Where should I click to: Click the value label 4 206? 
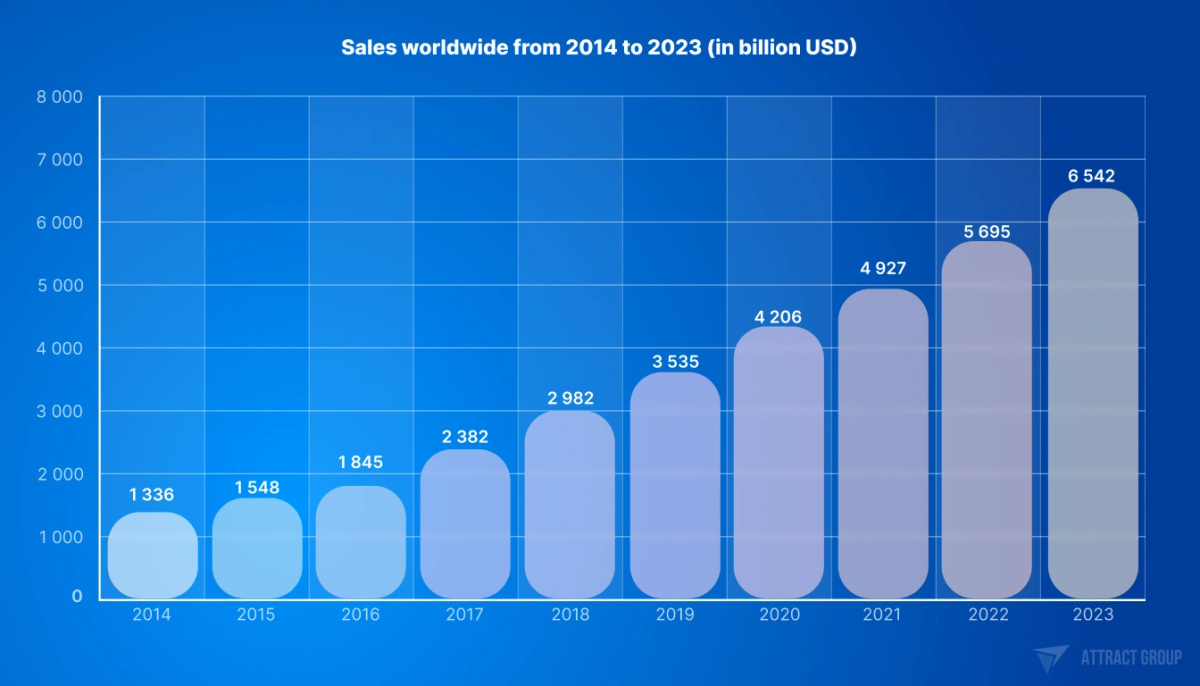click(780, 318)
